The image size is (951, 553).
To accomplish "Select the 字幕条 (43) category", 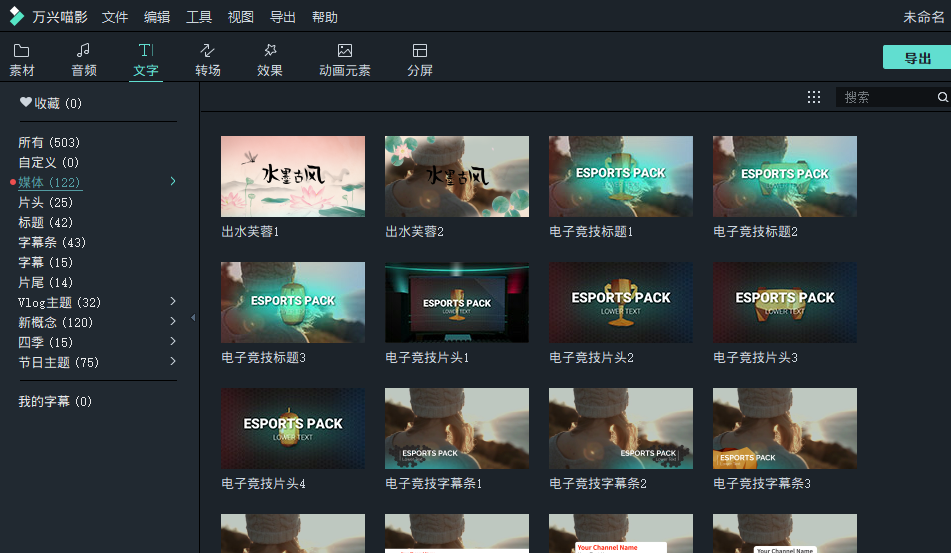I will tap(52, 243).
